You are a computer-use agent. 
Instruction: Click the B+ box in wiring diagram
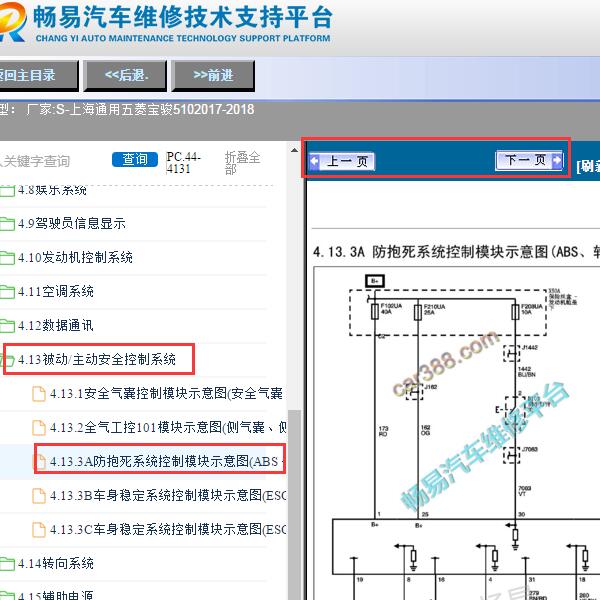point(375,281)
